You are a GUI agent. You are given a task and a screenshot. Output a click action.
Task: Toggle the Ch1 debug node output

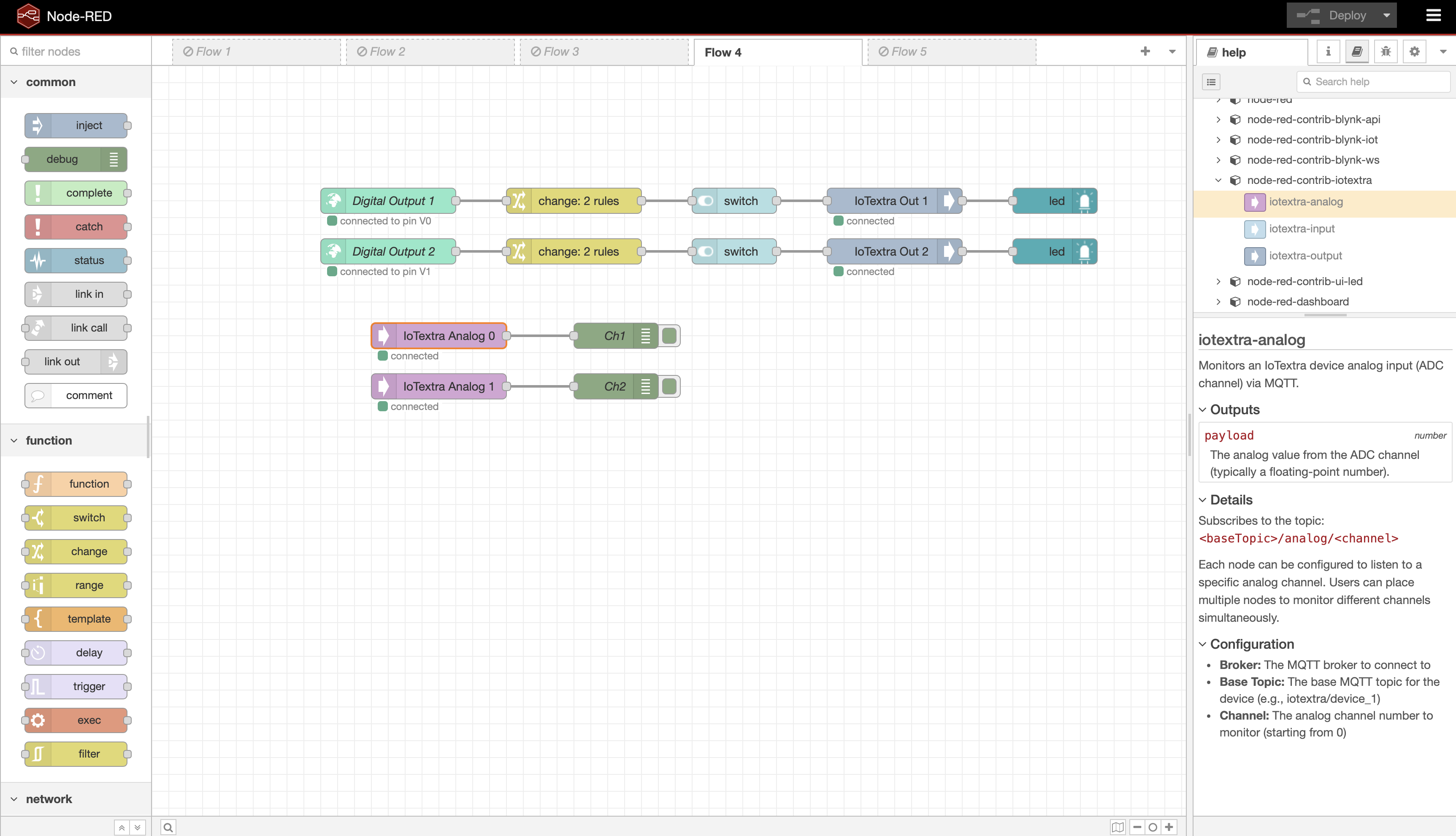tap(669, 336)
